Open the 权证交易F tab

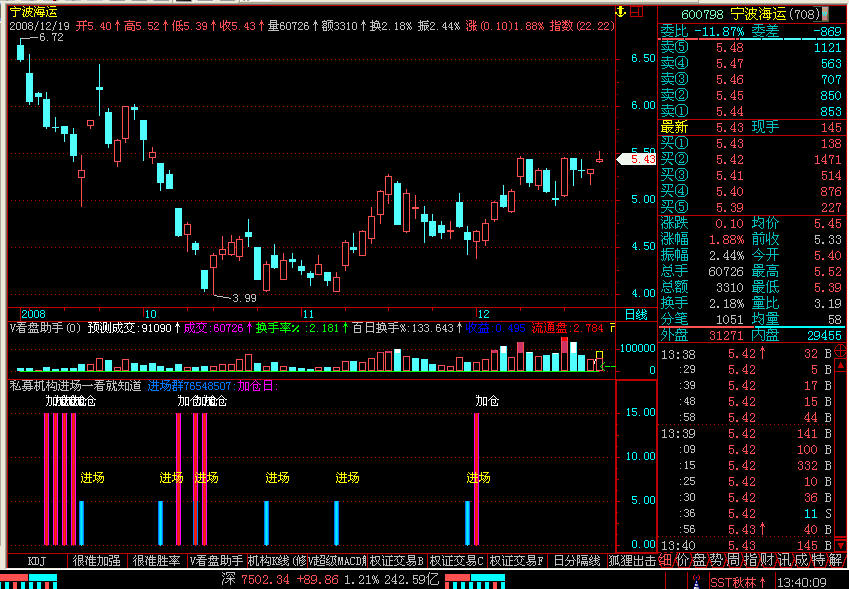pyautogui.click(x=517, y=560)
